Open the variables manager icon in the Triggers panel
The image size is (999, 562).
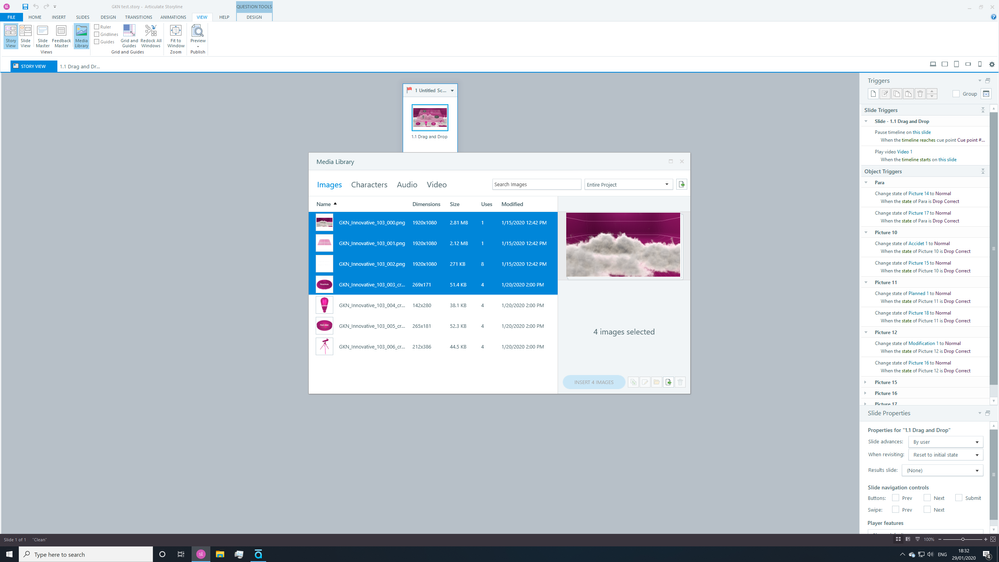(986, 94)
